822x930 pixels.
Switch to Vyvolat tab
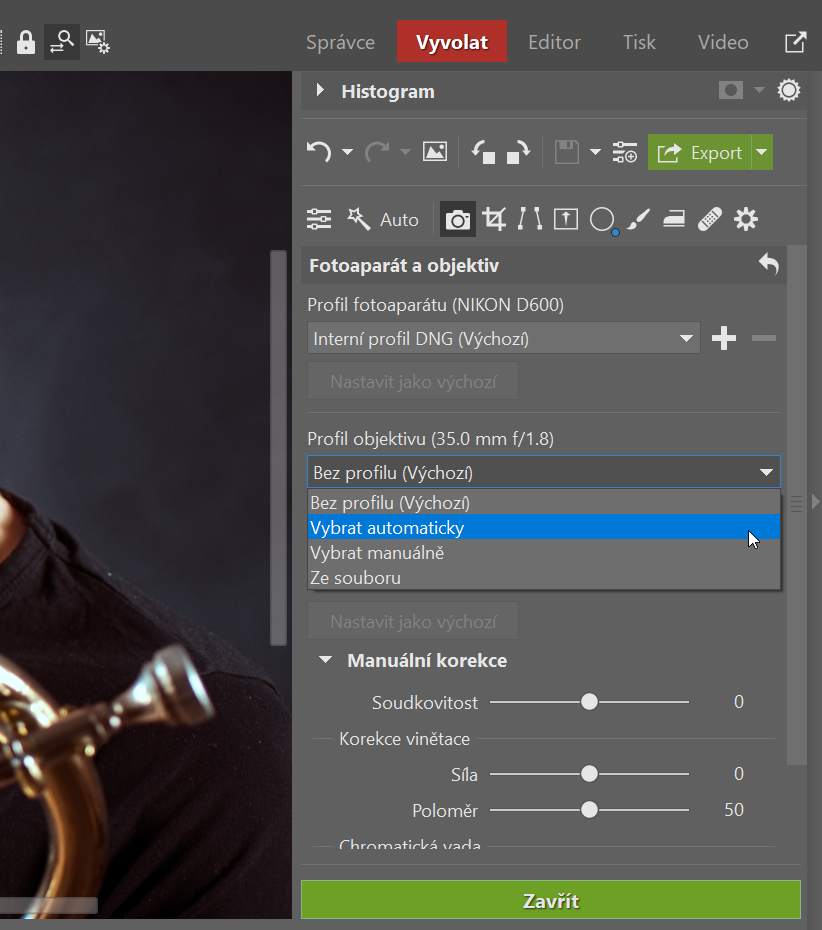(x=452, y=42)
